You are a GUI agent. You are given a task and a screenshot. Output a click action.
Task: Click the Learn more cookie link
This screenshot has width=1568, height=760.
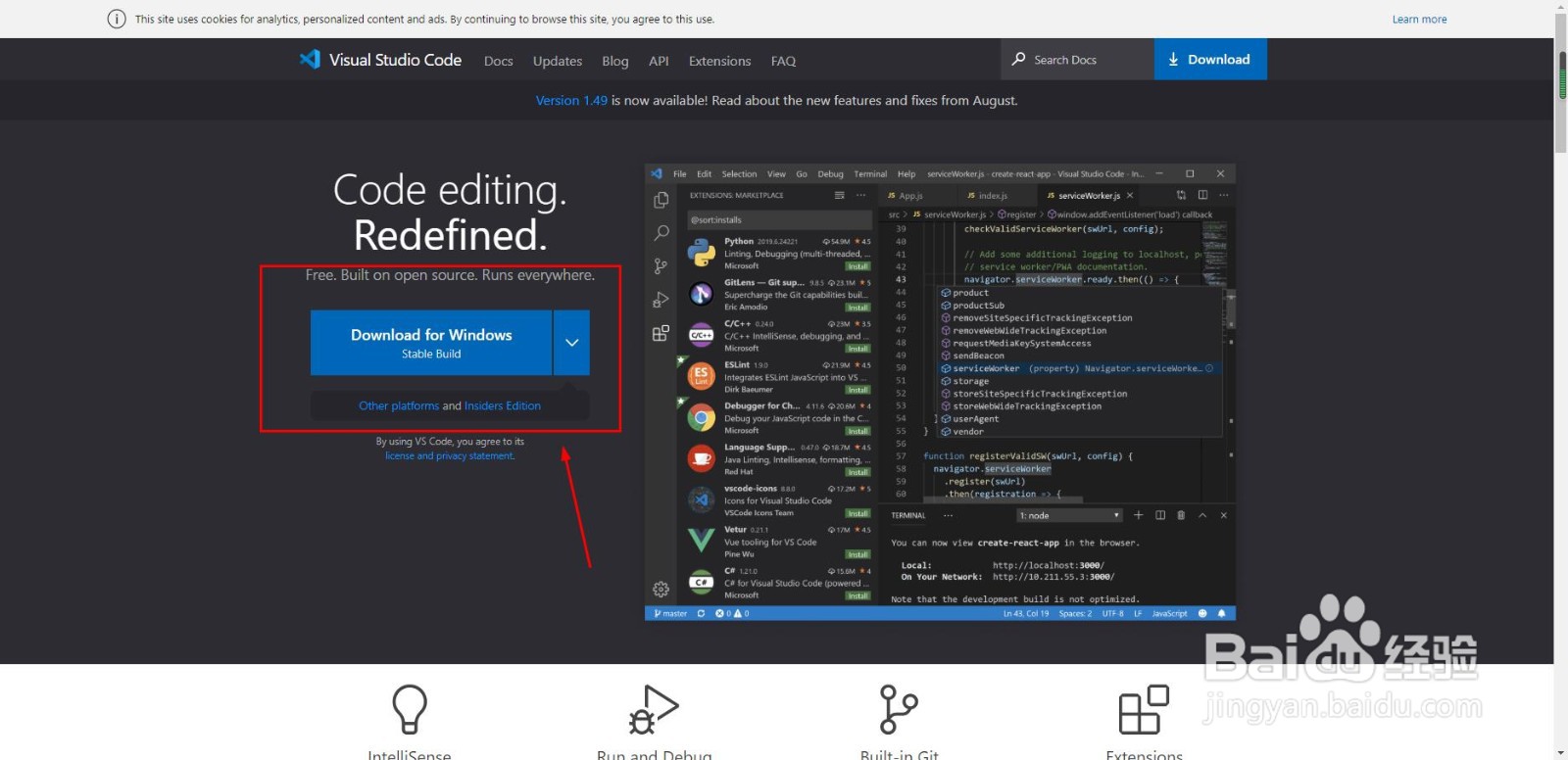(1419, 20)
